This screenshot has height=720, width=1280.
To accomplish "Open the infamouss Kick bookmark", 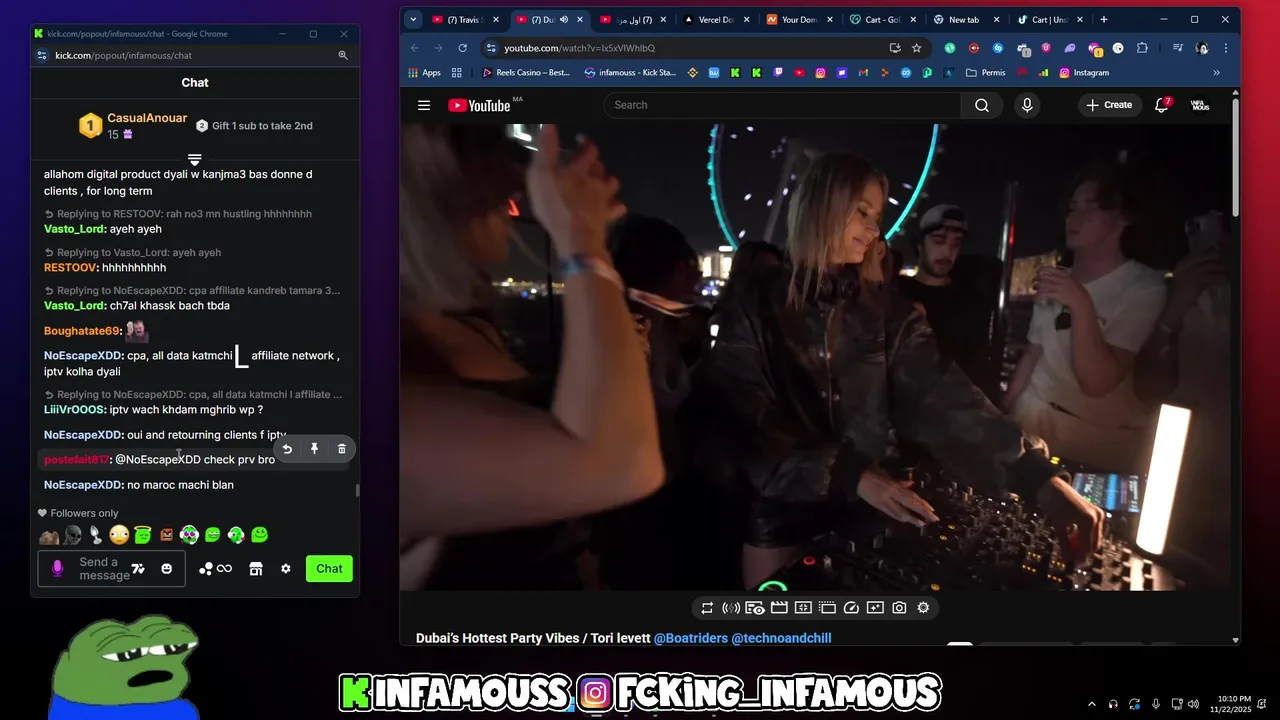I will 630,73.
